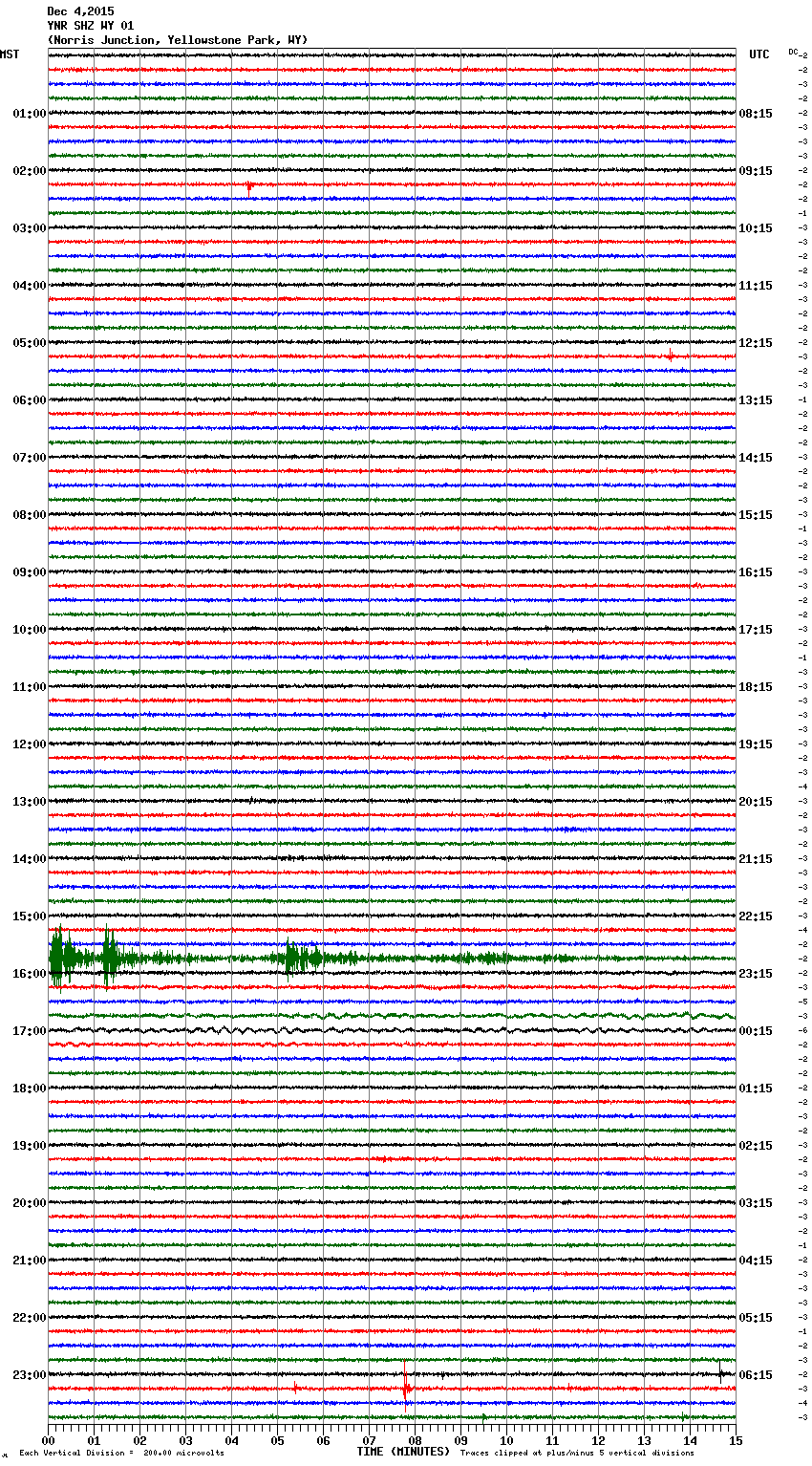Click the small red spike on the trace after 05:00

[x=670, y=357]
